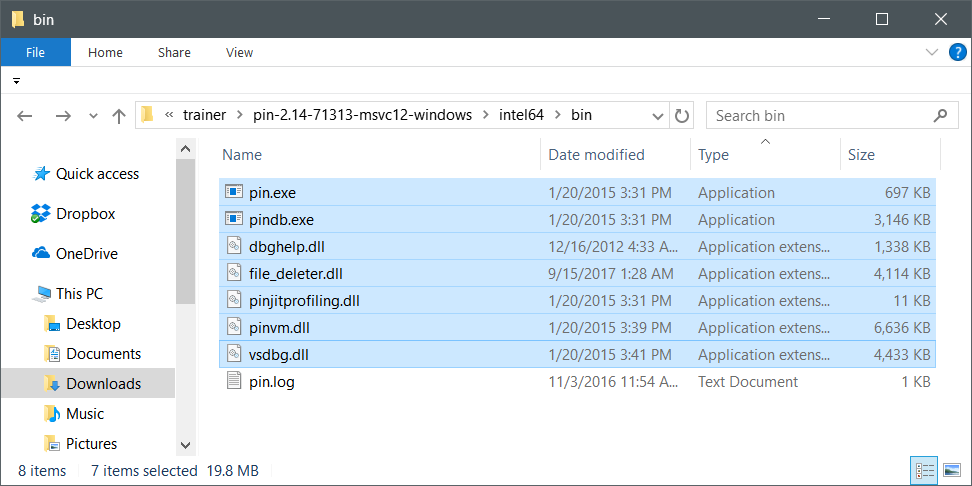Go up one folder level arrow
Image resolution: width=972 pixels, height=486 pixels.
click(x=119, y=116)
